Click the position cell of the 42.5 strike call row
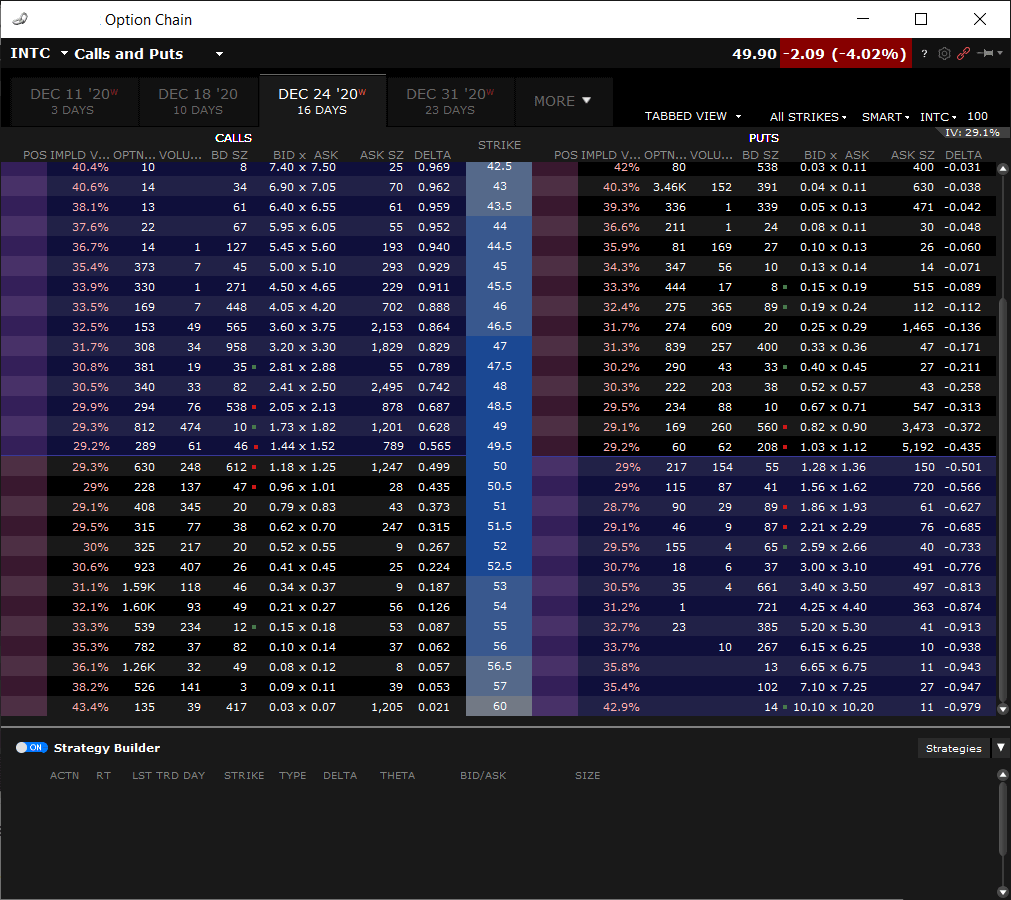The width and height of the screenshot is (1011, 900). tap(24, 167)
